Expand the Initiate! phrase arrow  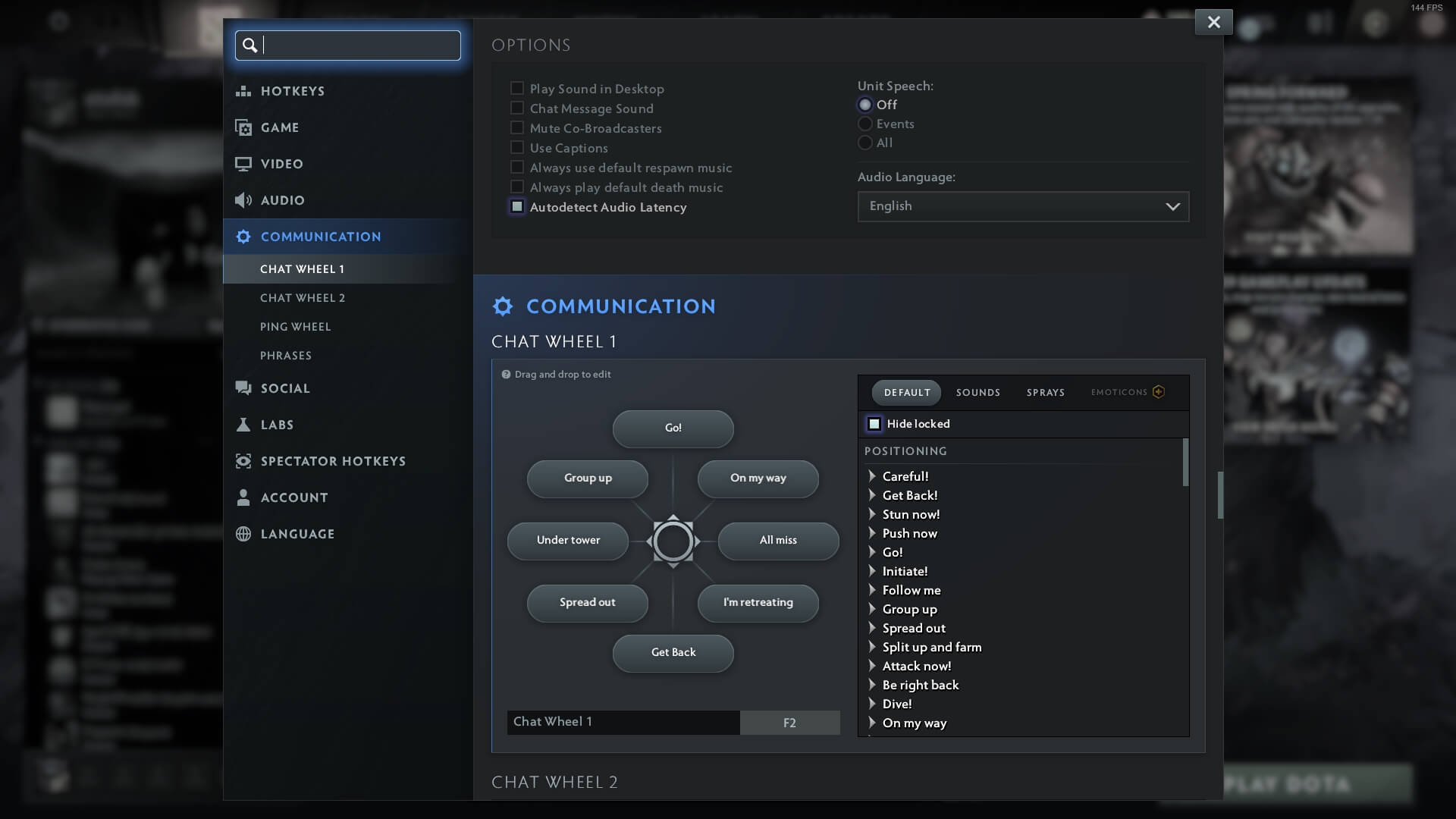point(872,571)
